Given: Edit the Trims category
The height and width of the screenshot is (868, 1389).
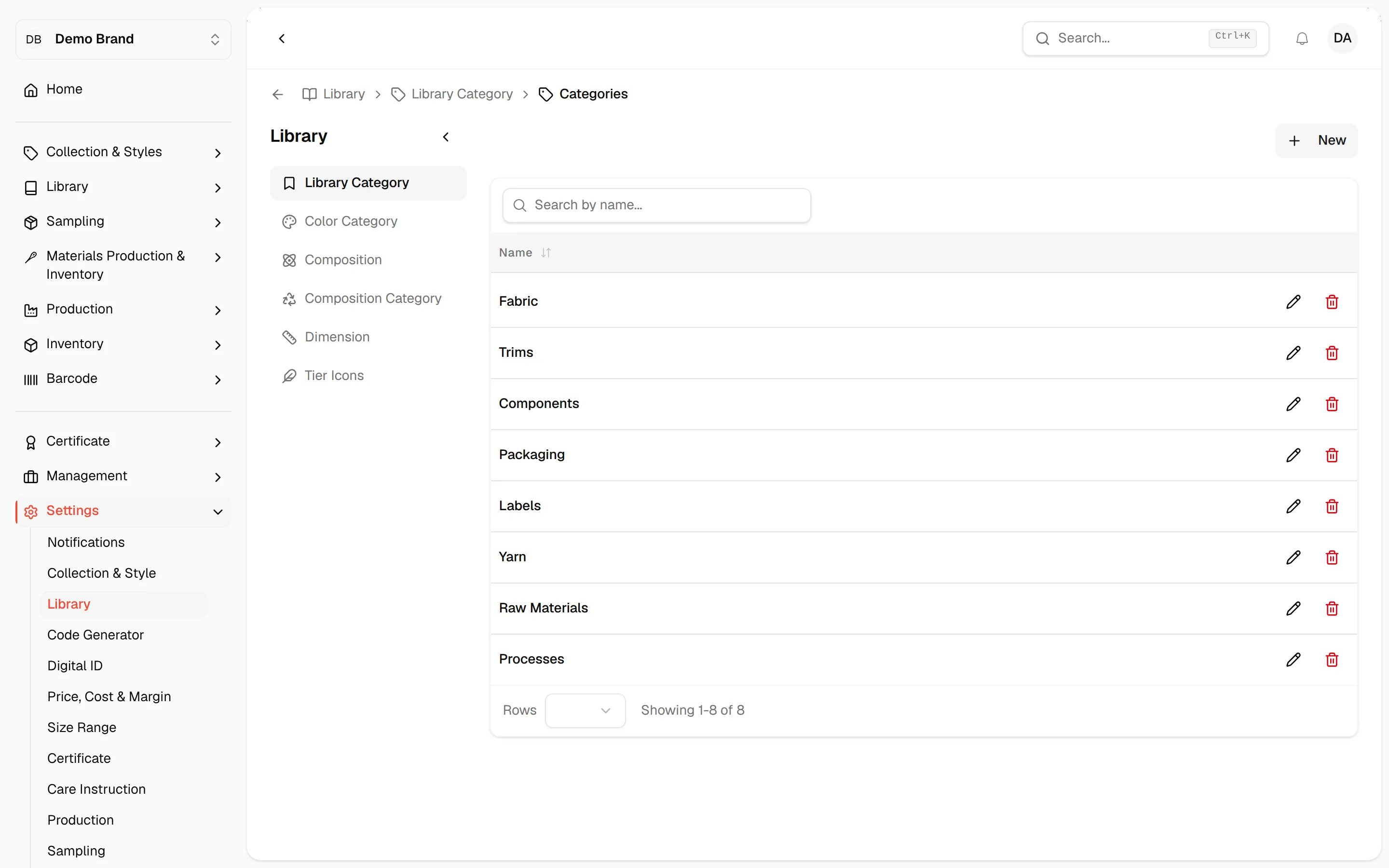Looking at the screenshot, I should click(1293, 353).
